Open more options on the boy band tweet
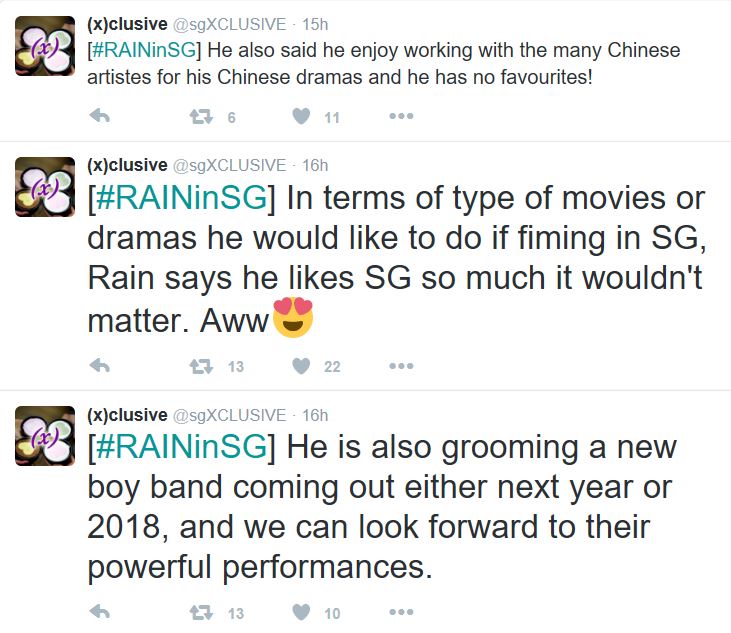The image size is (731, 633). point(401,613)
